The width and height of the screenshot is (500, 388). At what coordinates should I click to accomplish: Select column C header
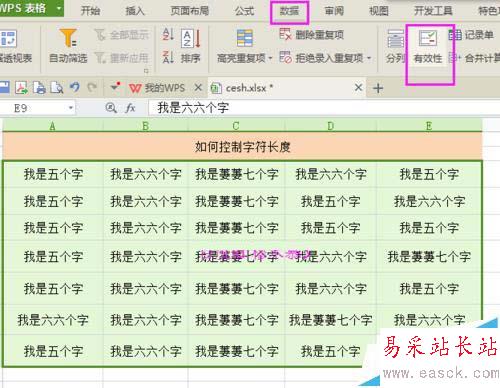(236, 126)
